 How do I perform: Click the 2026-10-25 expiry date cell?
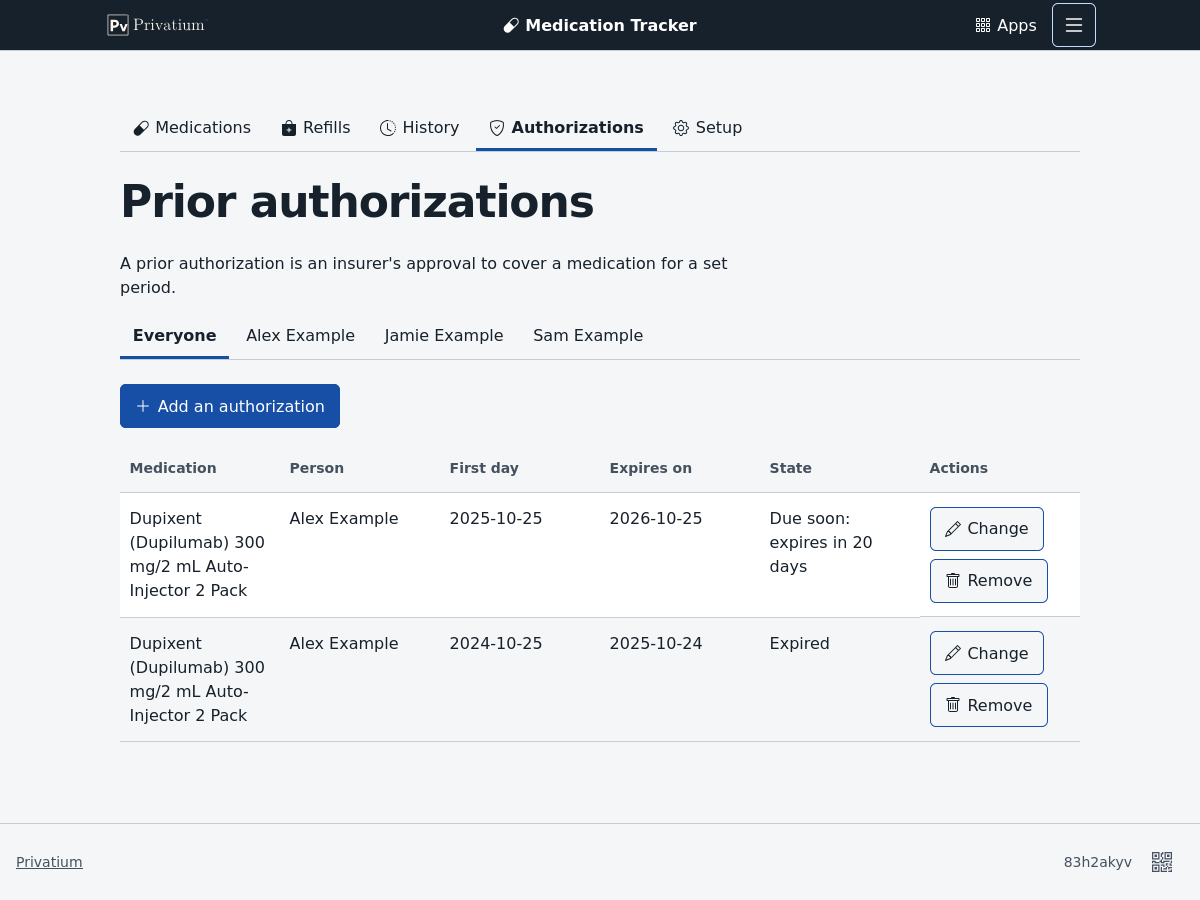pos(656,519)
